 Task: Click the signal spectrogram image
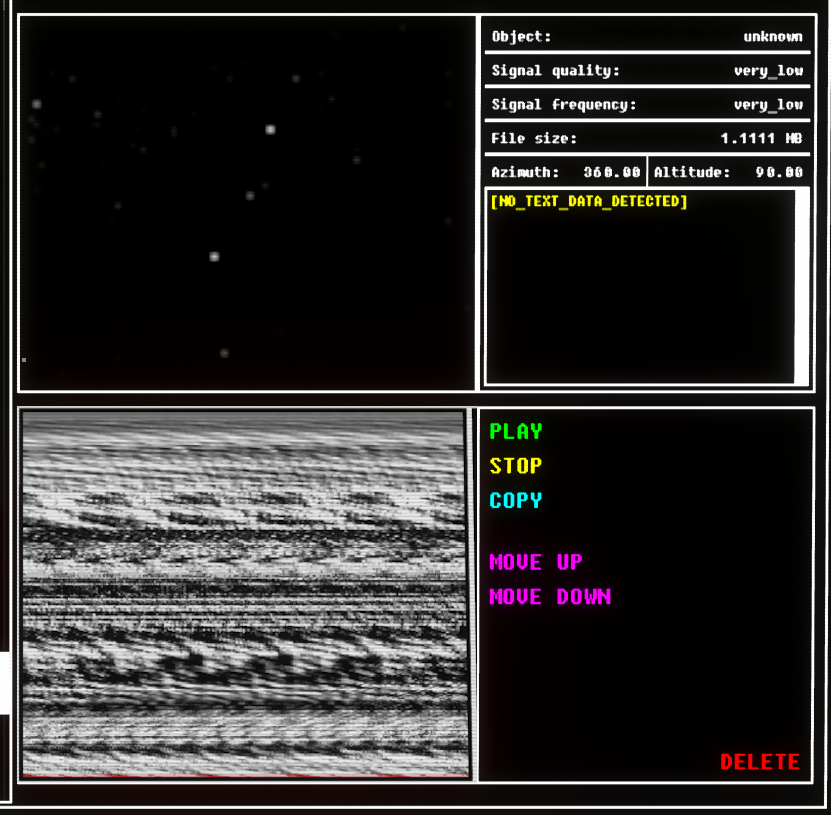click(245, 592)
